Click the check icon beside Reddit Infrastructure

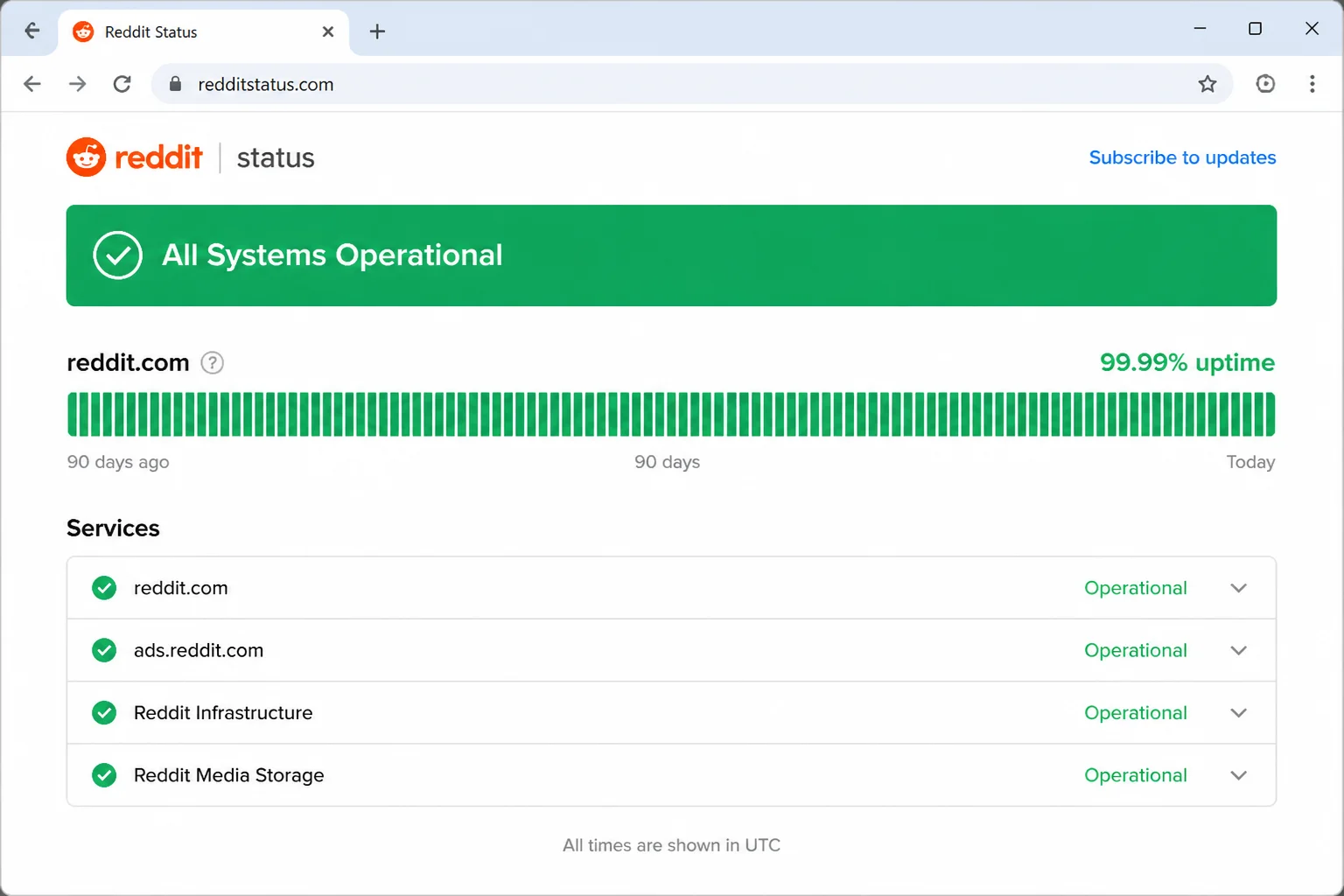(x=104, y=712)
